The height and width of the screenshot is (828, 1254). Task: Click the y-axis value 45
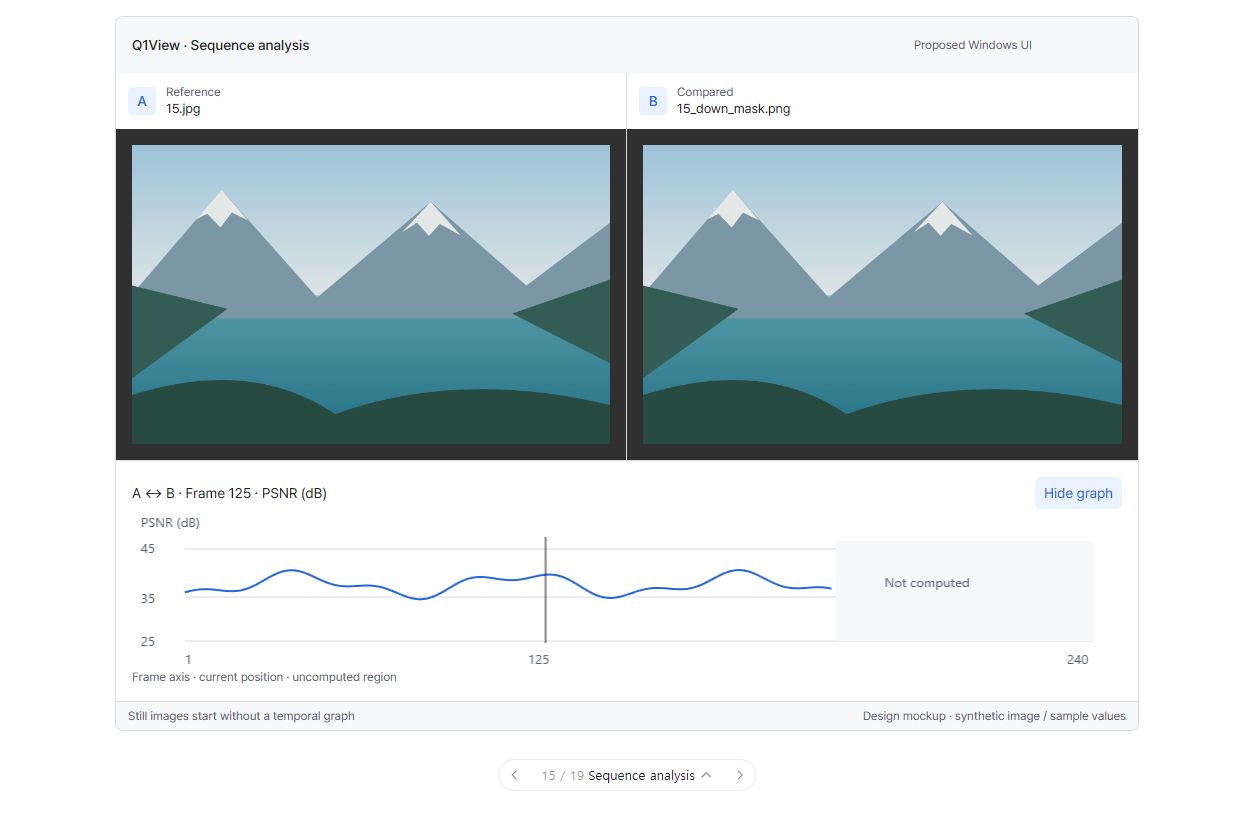pyautogui.click(x=148, y=549)
